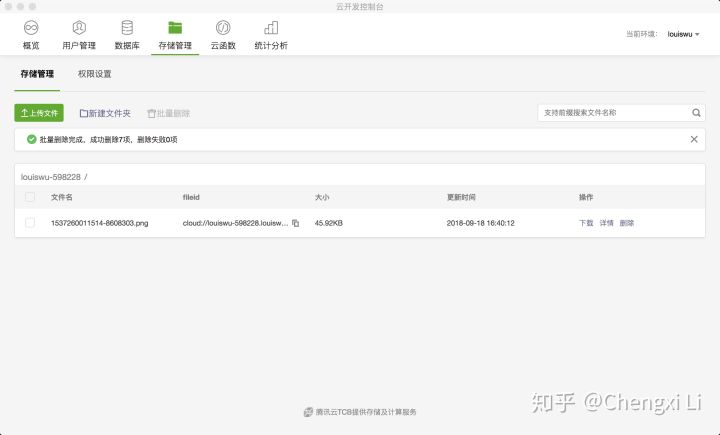Viewport: 720px width, 435px height.
Task: Click the 2018-09-18 16:40:12 update time
Action: (481, 223)
